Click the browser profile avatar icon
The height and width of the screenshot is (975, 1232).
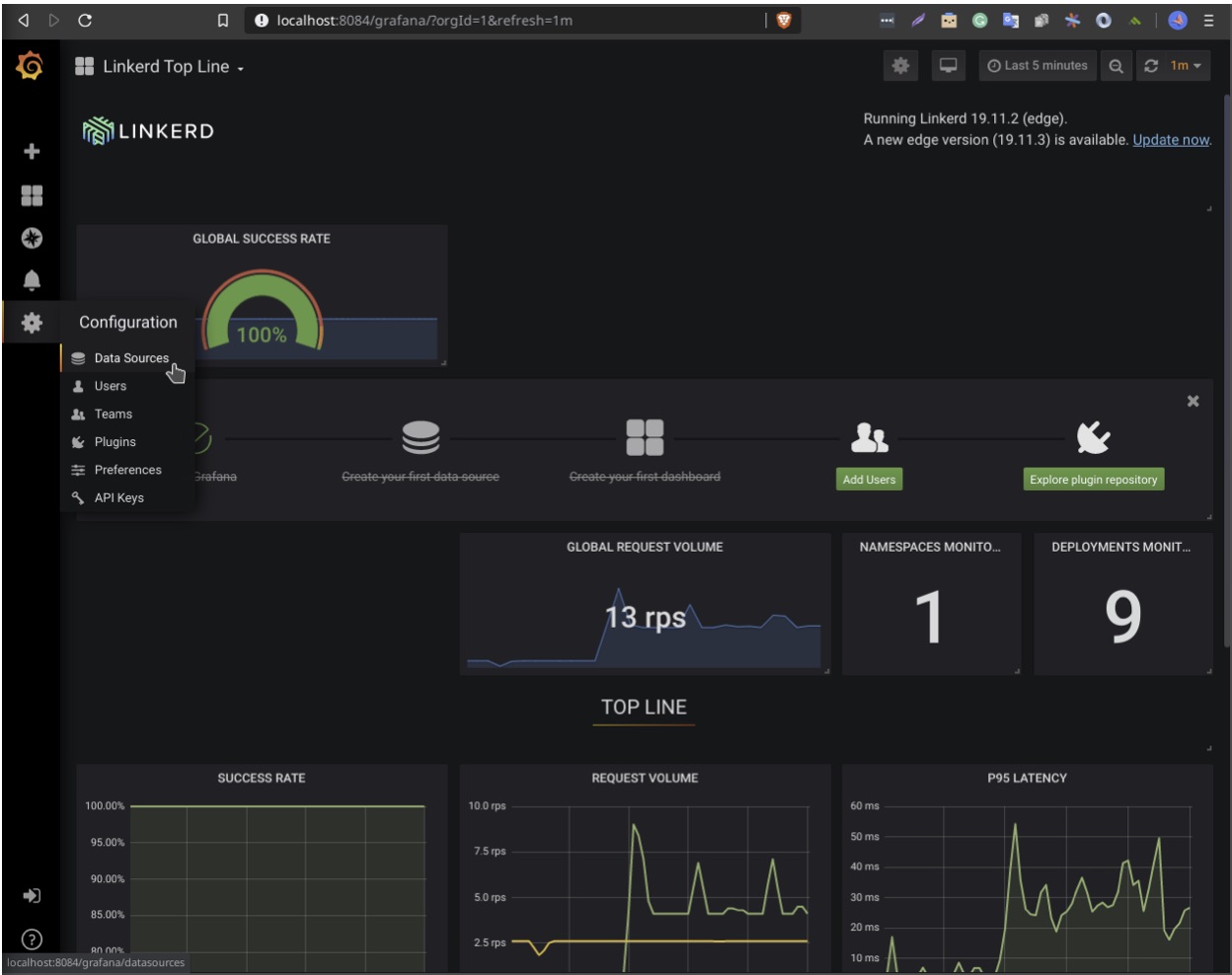1178,20
